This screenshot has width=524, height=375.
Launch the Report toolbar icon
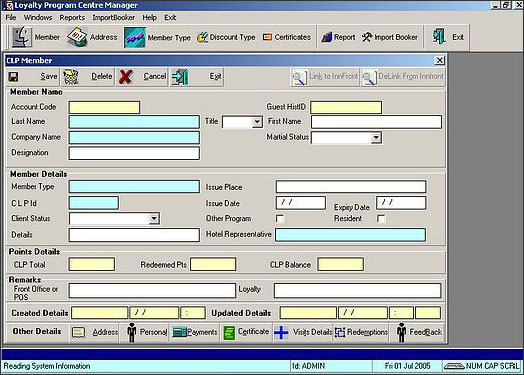327,37
